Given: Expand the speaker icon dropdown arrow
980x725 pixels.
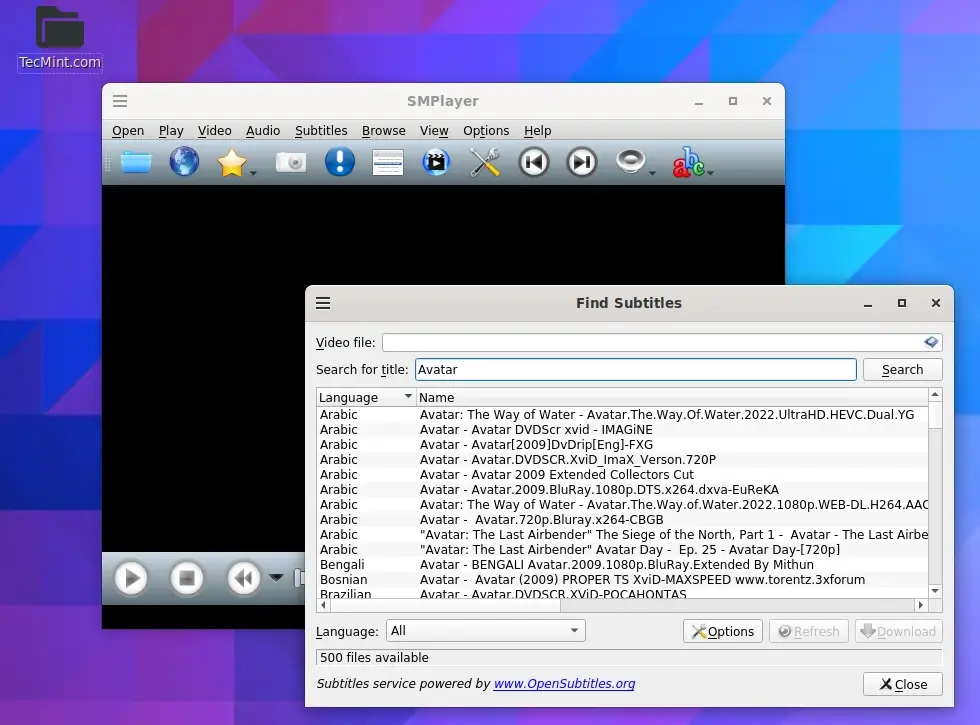Looking at the screenshot, I should click(x=652, y=173).
